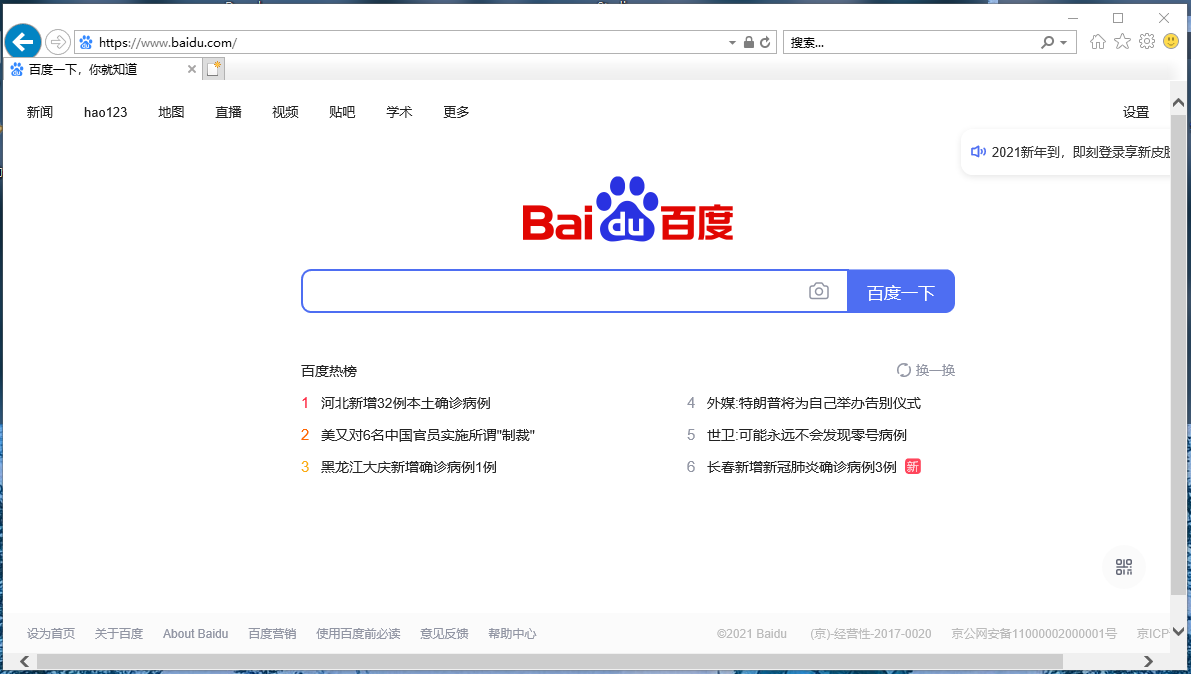Click footer link (京)-经营性-2017-0020
This screenshot has height=674, width=1191.
[x=870, y=634]
